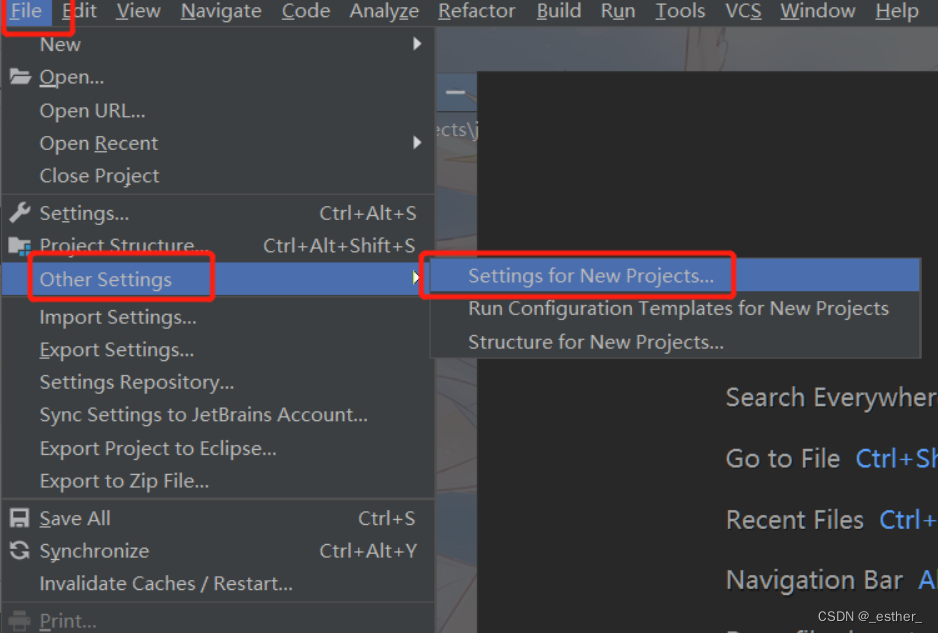Select Save All menu item
This screenshot has width=938, height=633.
pos(218,519)
